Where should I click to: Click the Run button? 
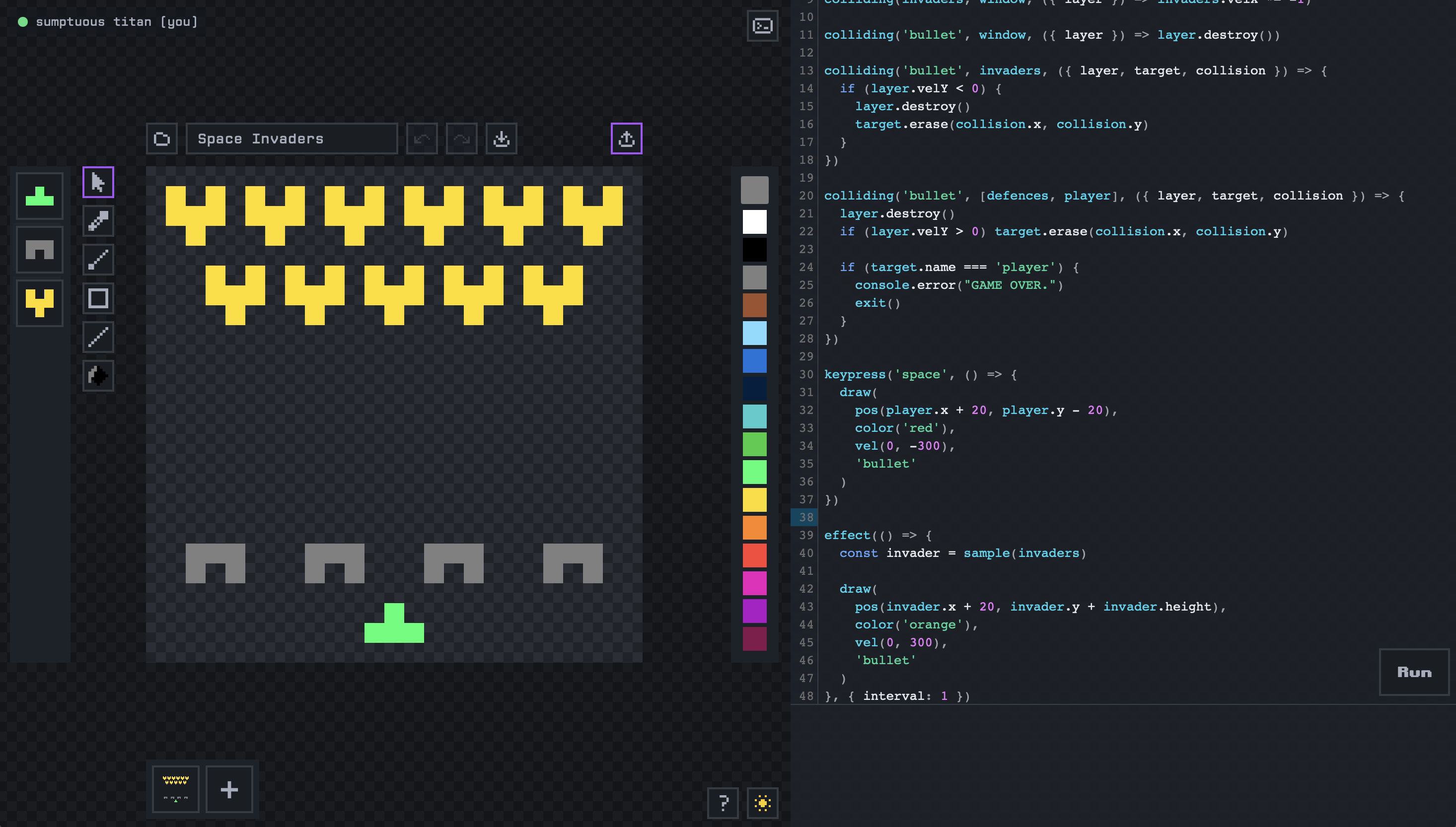click(1414, 672)
